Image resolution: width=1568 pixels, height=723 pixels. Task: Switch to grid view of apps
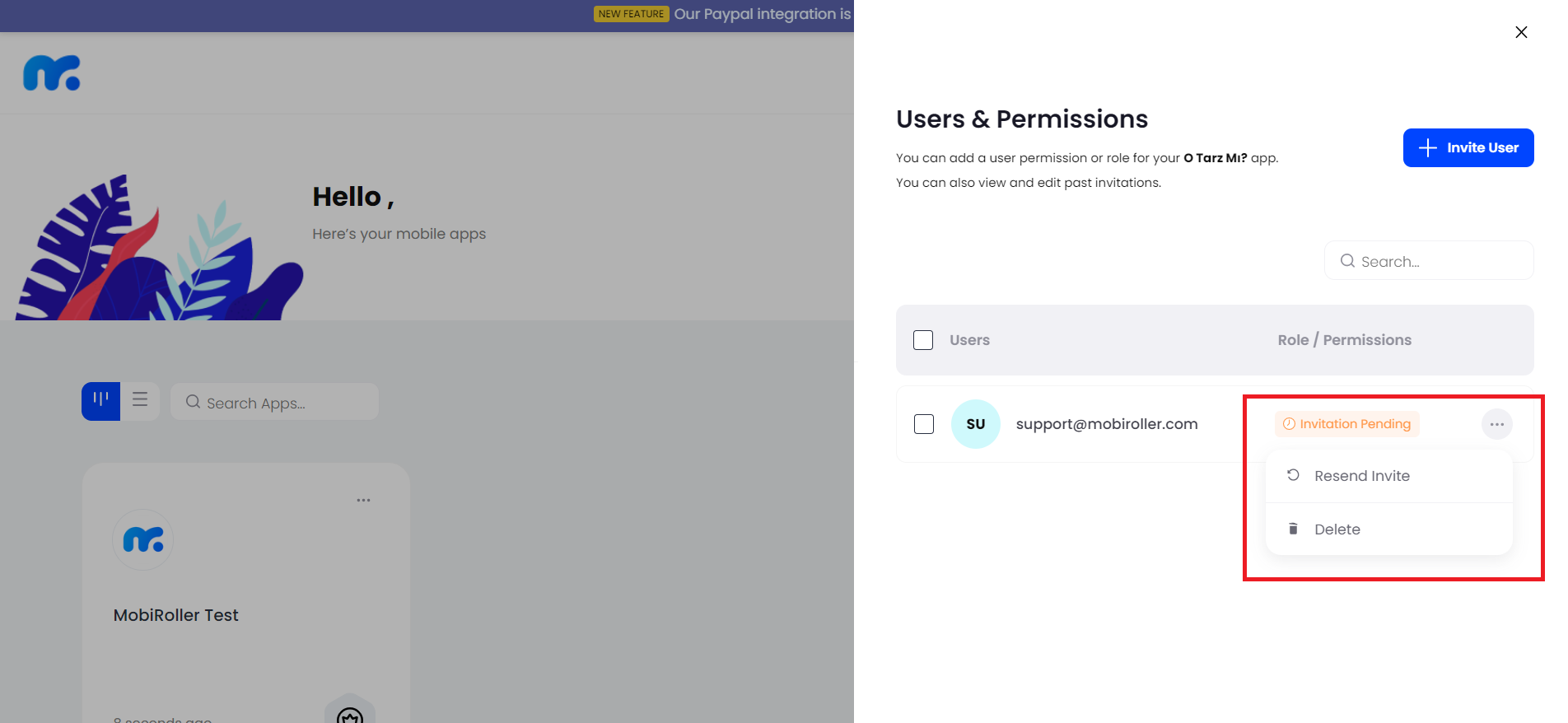[100, 401]
